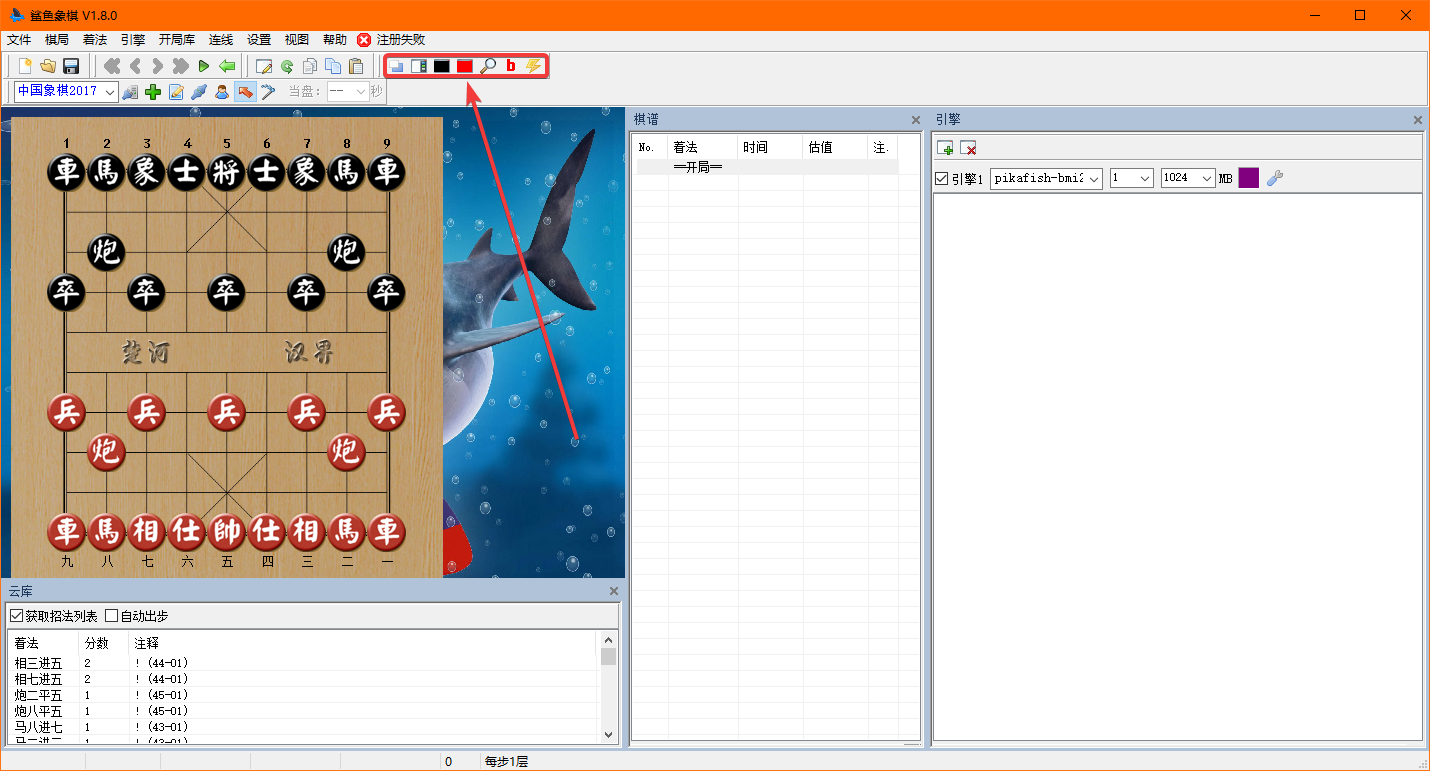Step back one move with left arrow
The height and width of the screenshot is (771, 1430).
click(135, 66)
